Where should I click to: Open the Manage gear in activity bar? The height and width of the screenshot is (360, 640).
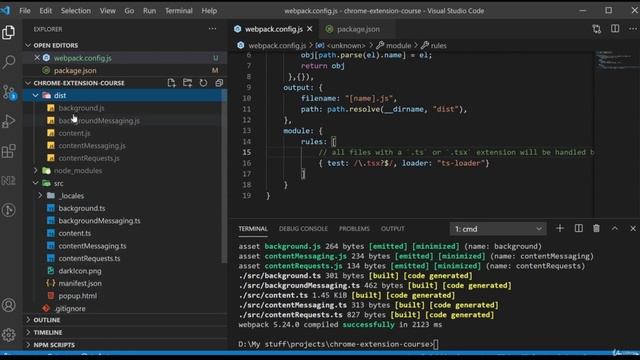coord(9,335)
